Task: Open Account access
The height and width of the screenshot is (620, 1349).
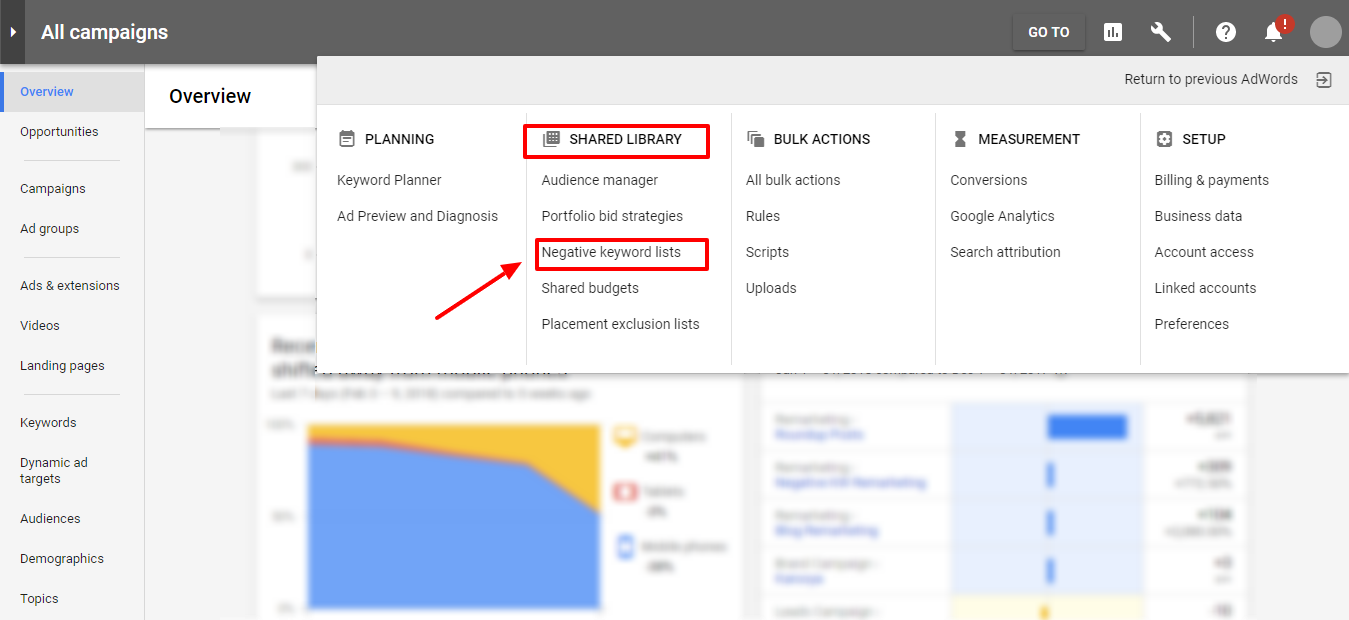Action: (x=1204, y=252)
